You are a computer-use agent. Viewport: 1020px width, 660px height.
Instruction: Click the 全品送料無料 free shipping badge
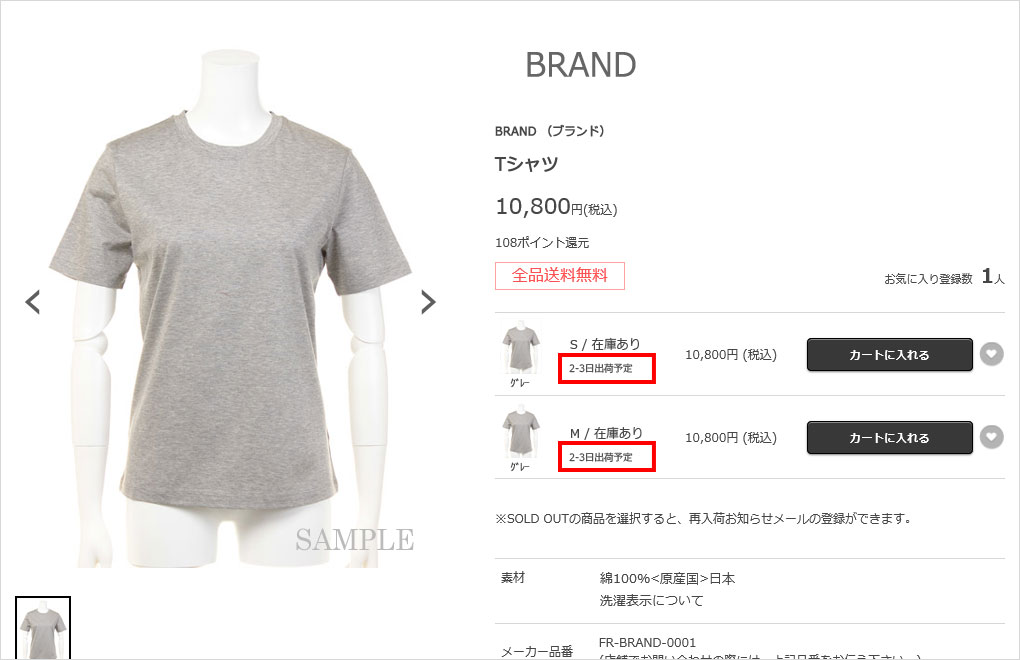click(559, 276)
